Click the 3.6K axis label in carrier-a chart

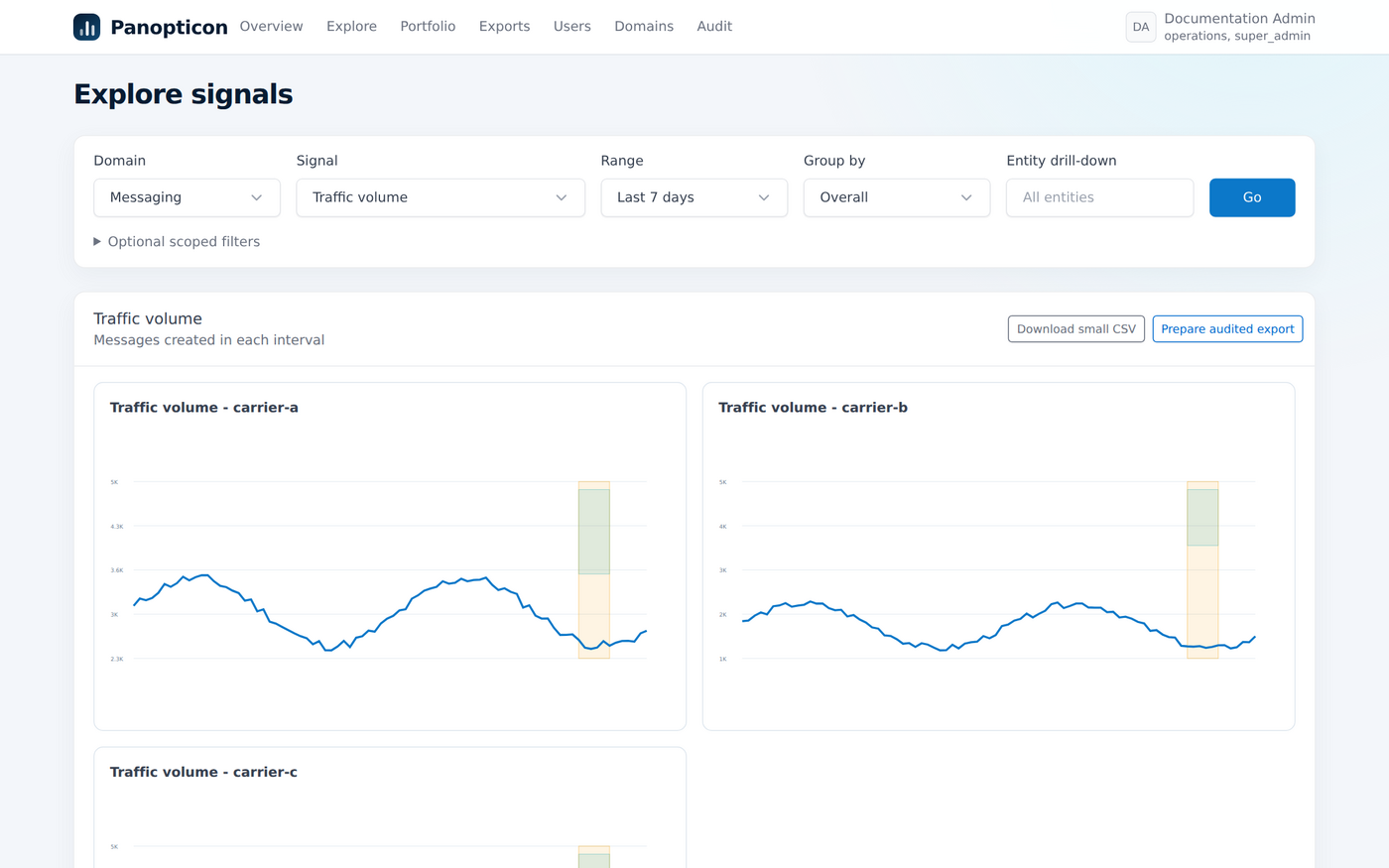tap(117, 570)
